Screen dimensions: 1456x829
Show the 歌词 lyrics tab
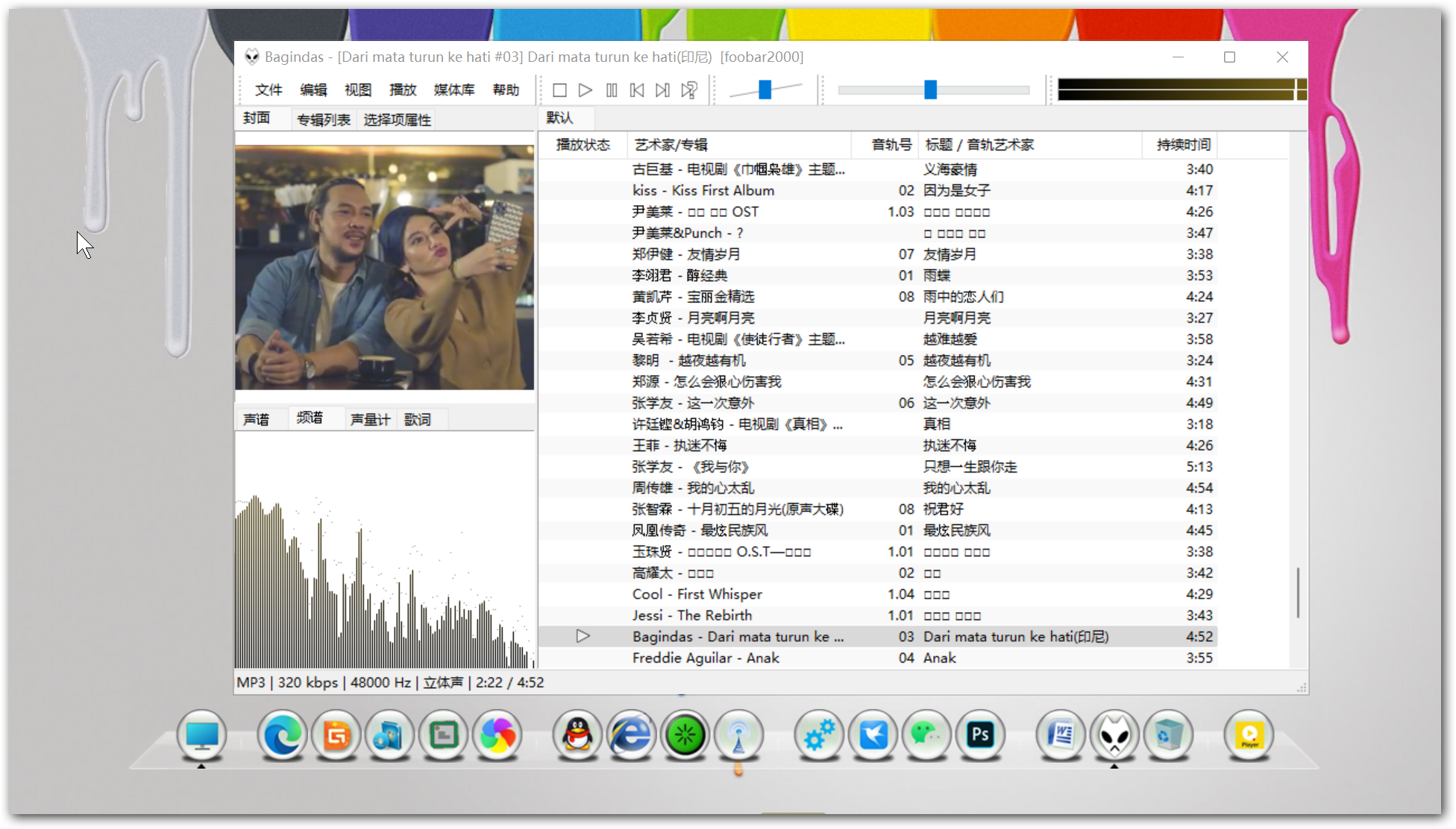[x=418, y=420]
